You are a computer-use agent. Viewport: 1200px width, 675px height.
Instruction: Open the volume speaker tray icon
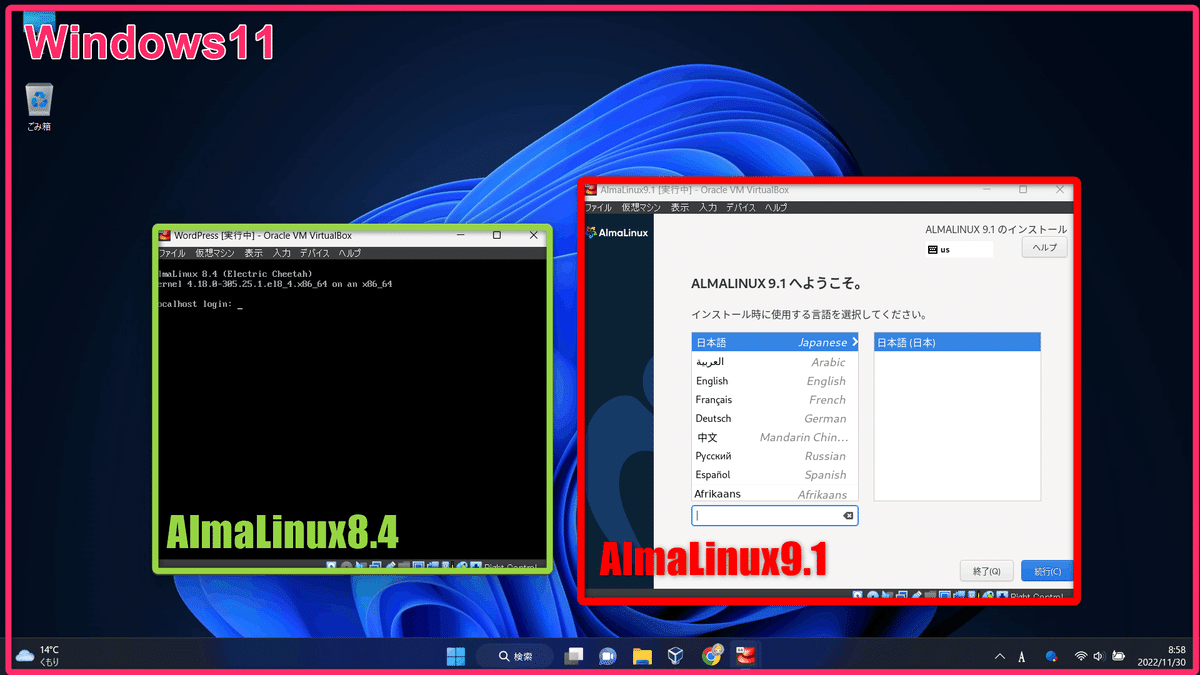(x=1099, y=657)
